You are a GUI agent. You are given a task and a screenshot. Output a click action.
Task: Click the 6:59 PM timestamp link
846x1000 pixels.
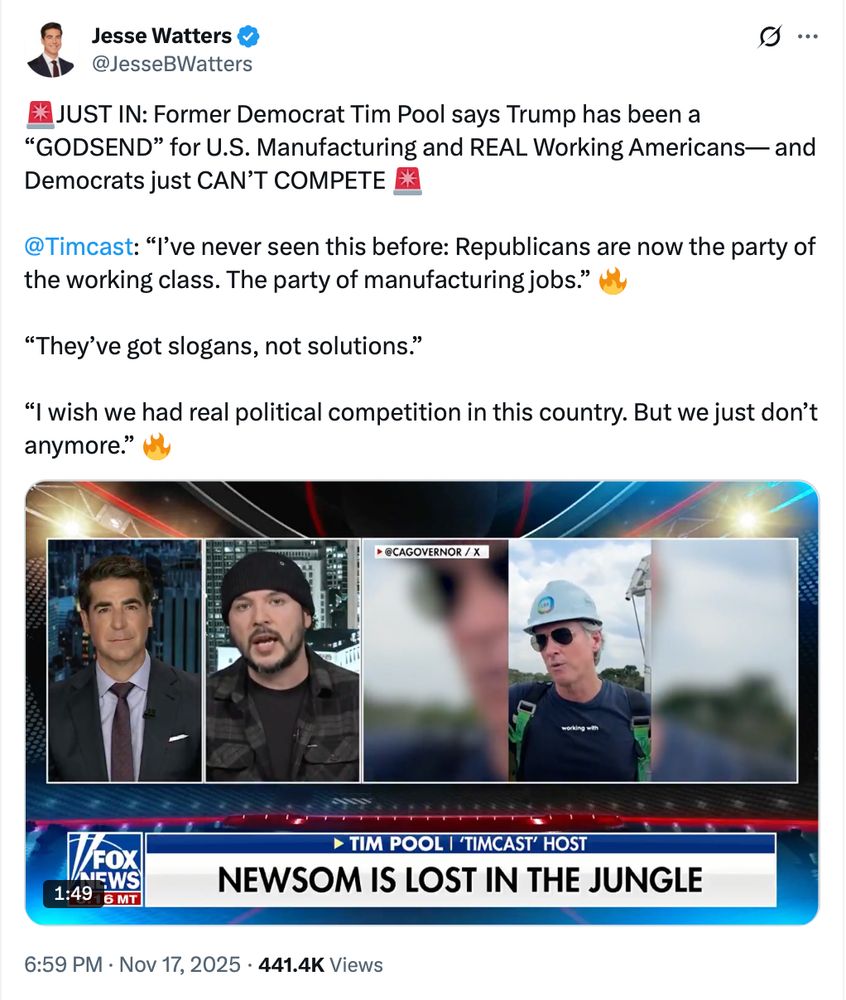point(63,964)
